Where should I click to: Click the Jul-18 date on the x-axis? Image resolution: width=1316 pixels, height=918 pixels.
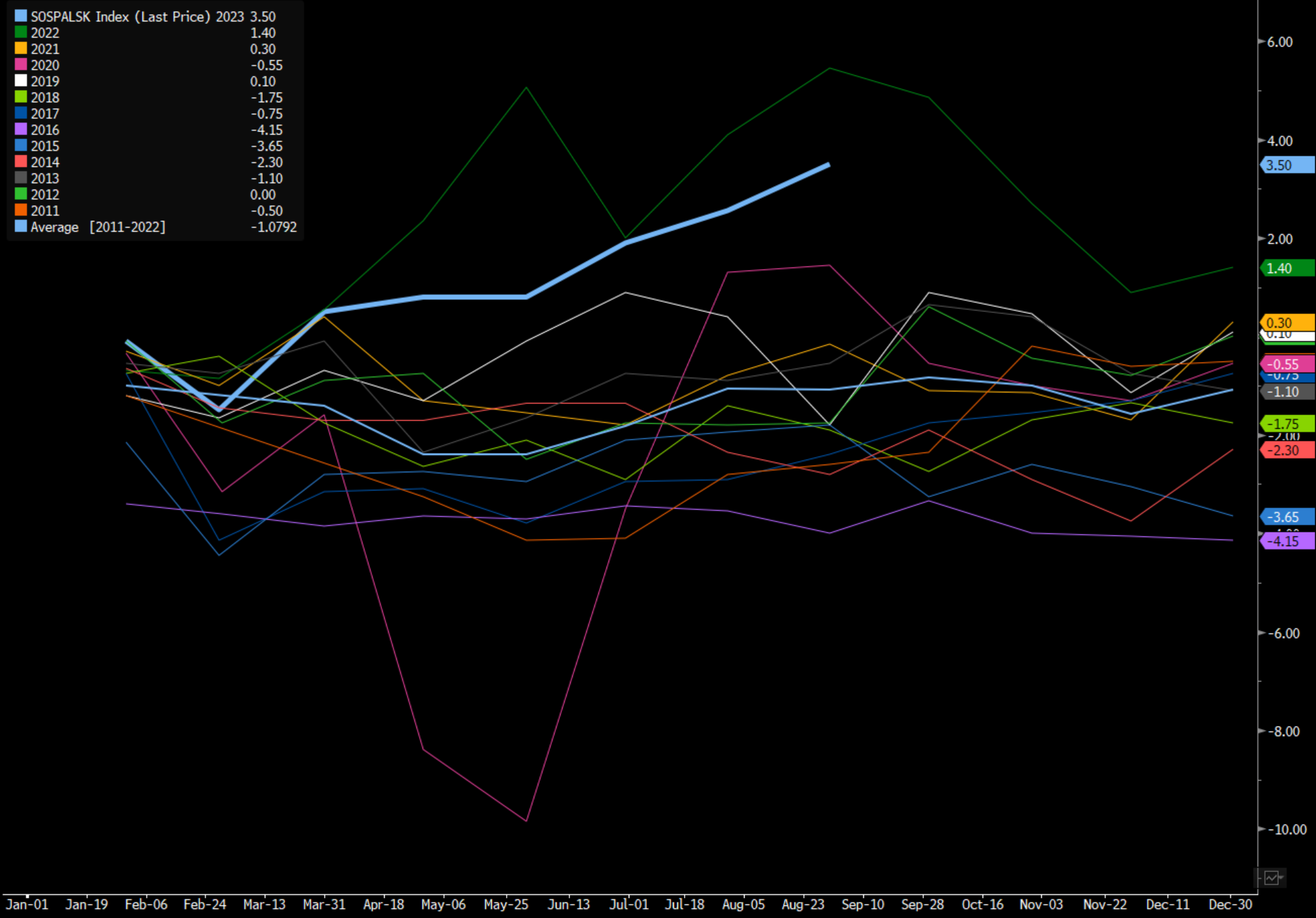tap(685, 905)
